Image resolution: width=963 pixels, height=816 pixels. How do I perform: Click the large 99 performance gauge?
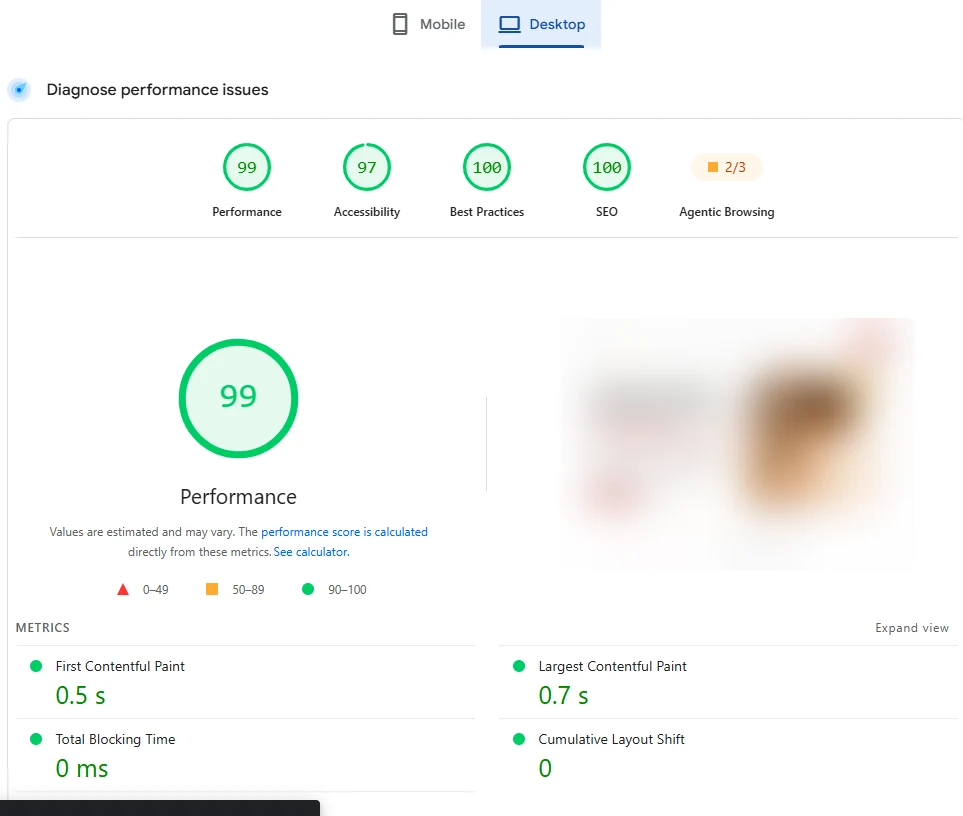pos(238,398)
